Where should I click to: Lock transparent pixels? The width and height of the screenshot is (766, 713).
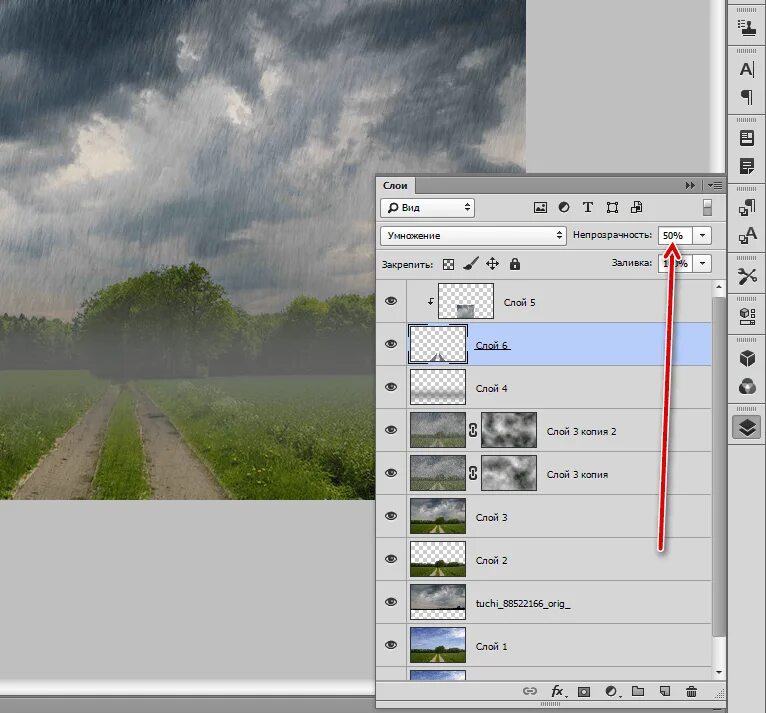448,265
